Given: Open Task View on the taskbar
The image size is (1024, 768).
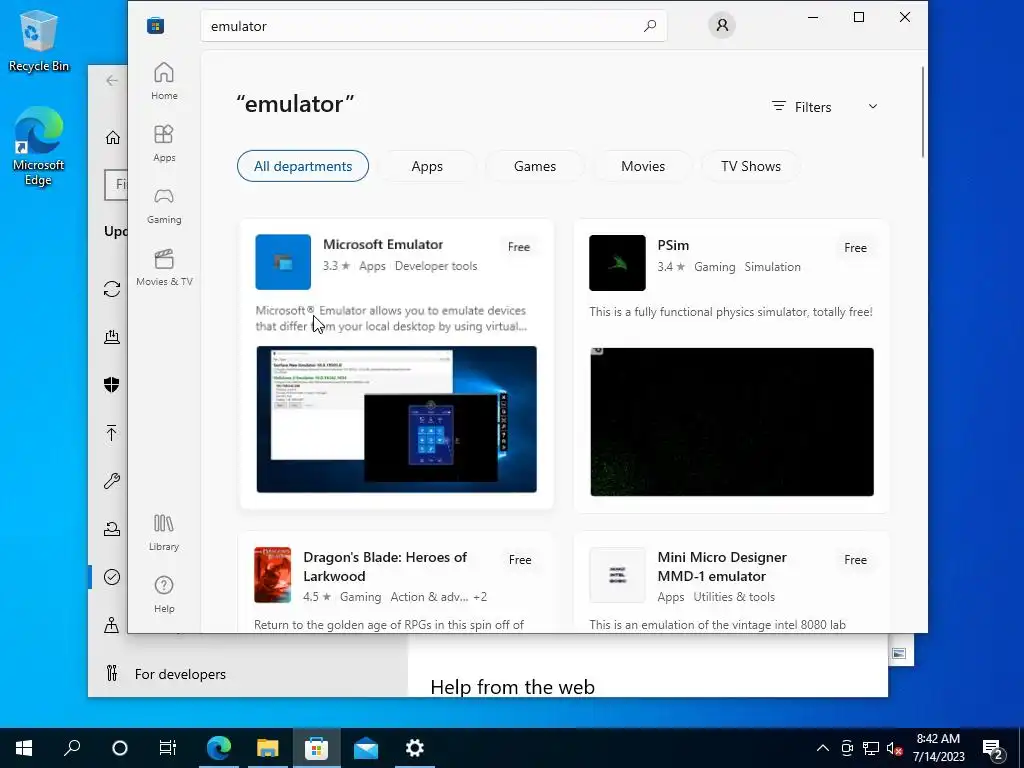Looking at the screenshot, I should point(168,748).
